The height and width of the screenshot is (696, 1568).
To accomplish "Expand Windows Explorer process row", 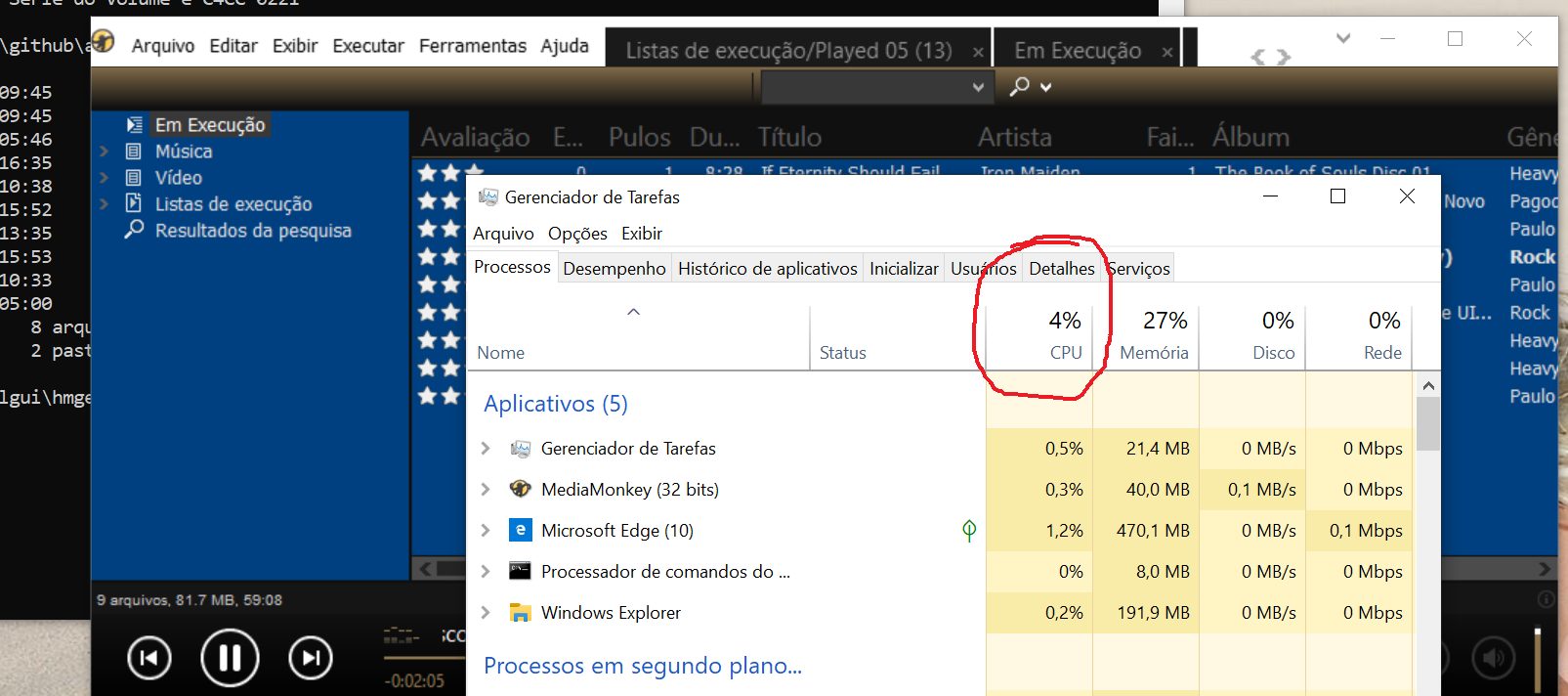I will tap(486, 613).
